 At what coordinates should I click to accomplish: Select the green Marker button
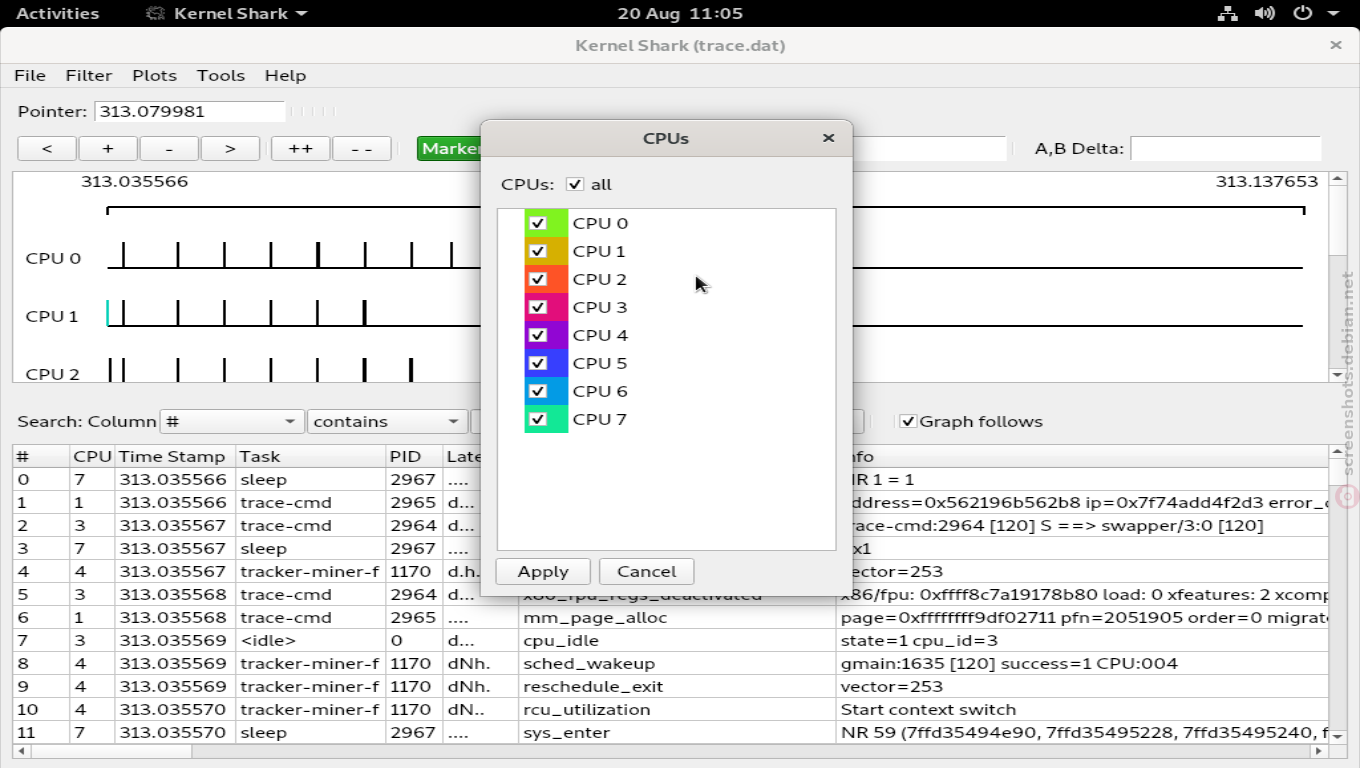coord(449,148)
